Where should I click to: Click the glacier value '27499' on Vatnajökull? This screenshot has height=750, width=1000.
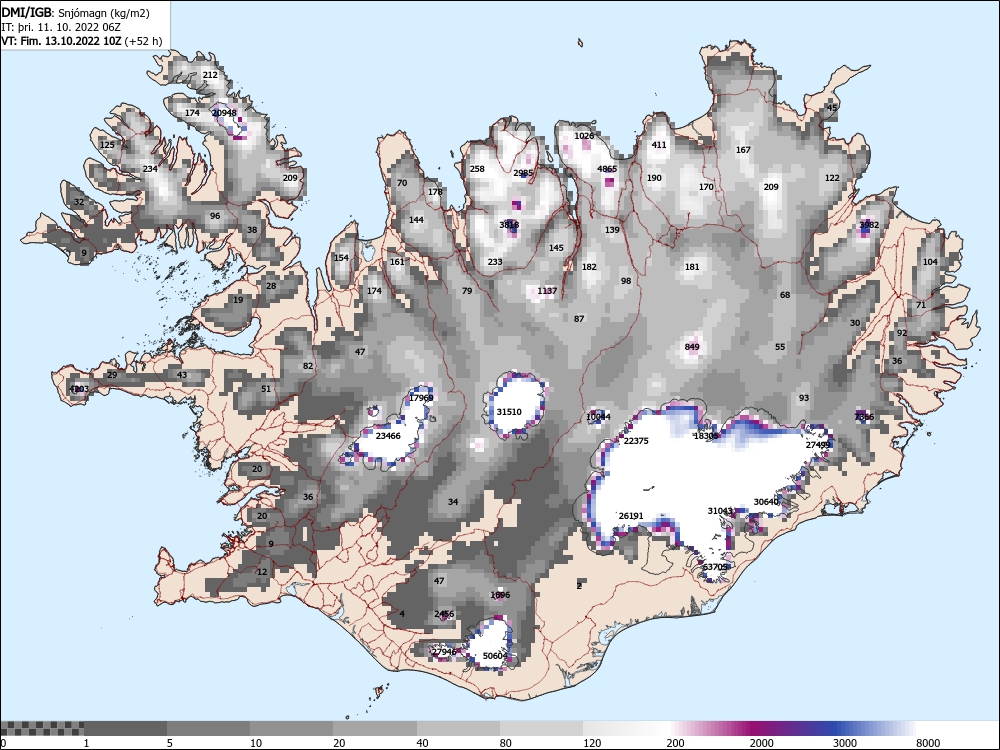[x=818, y=445]
